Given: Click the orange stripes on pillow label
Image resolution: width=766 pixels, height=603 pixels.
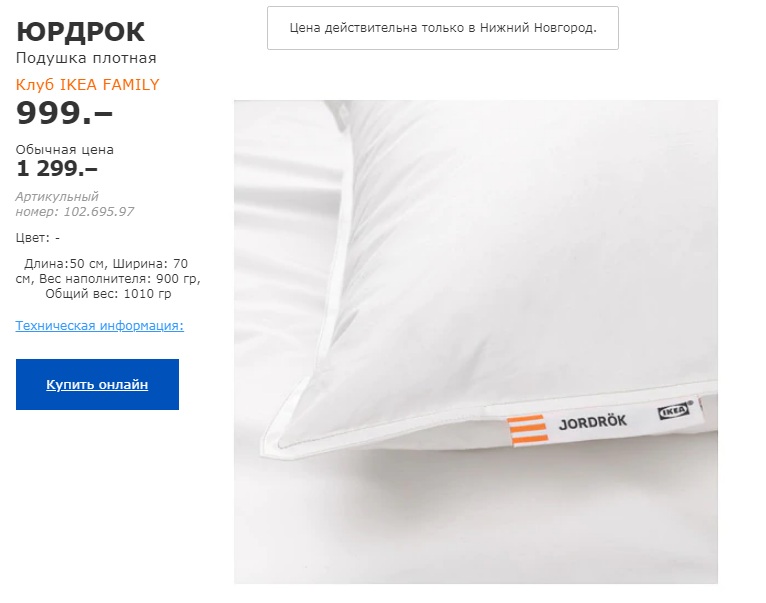Looking at the screenshot, I should [527, 429].
